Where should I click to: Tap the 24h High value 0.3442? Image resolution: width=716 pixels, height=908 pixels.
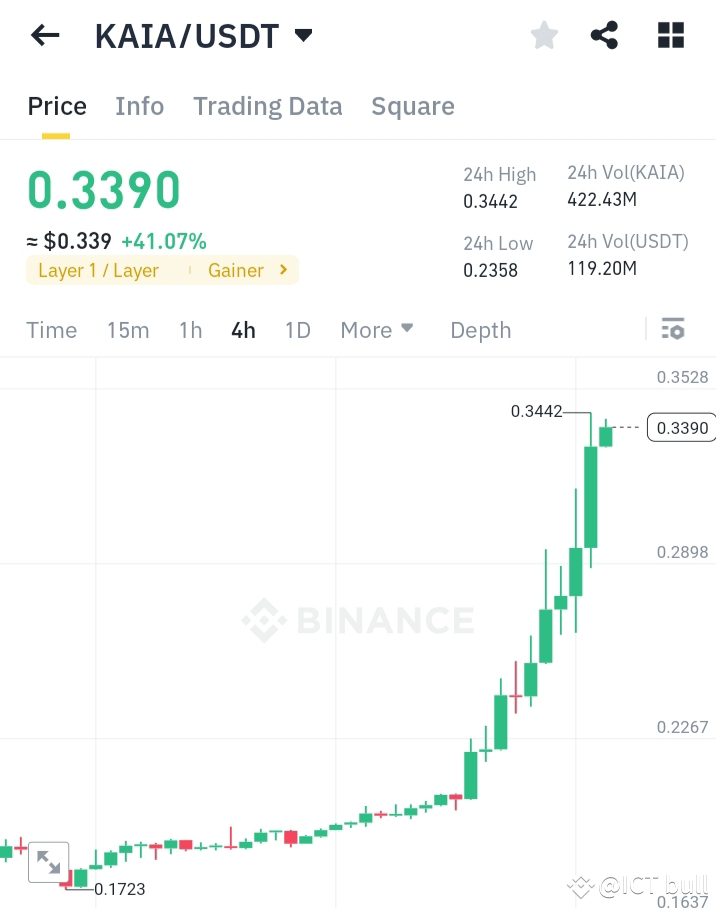click(x=489, y=201)
